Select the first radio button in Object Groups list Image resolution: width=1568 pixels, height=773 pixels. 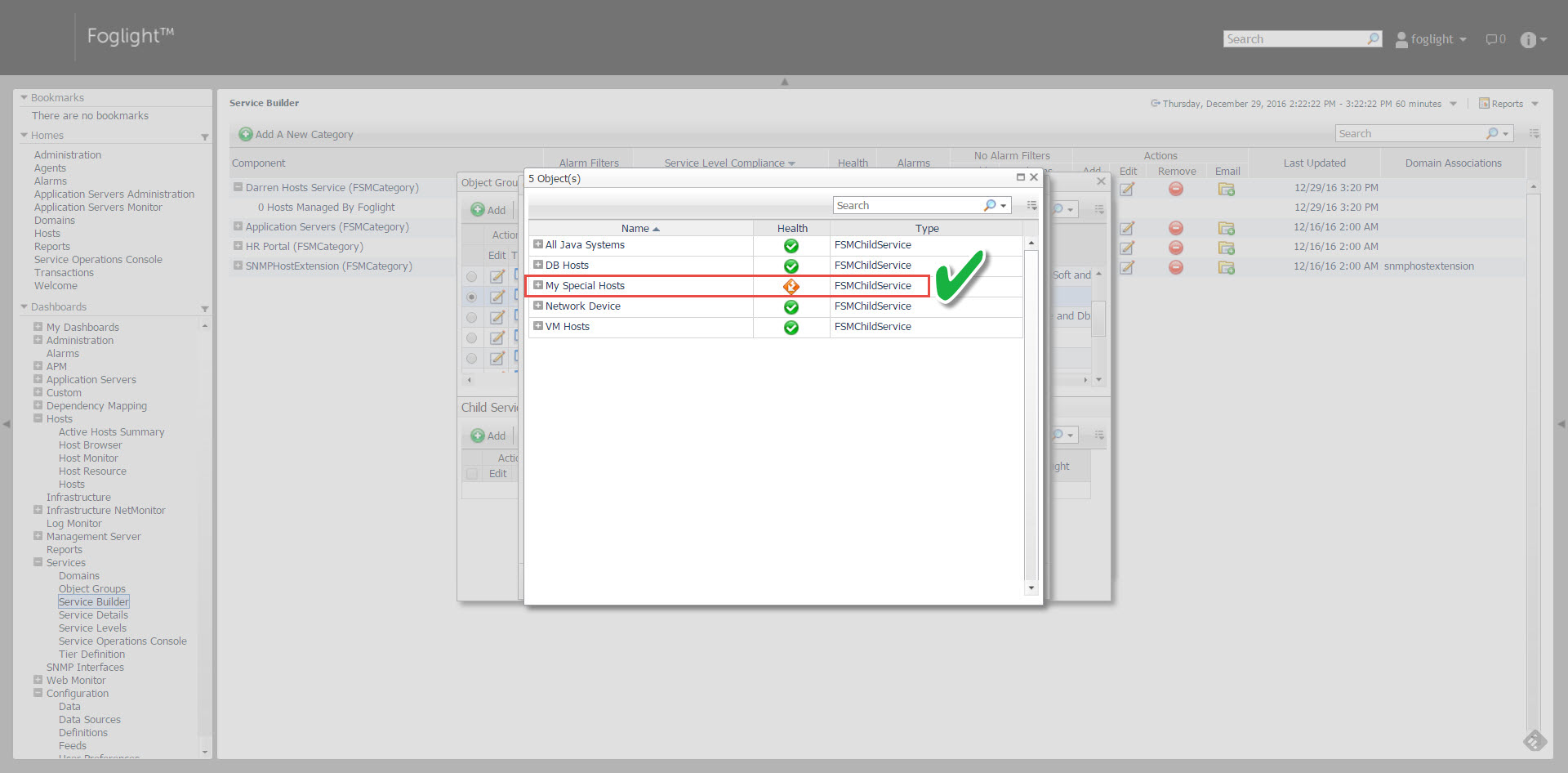tap(471, 277)
